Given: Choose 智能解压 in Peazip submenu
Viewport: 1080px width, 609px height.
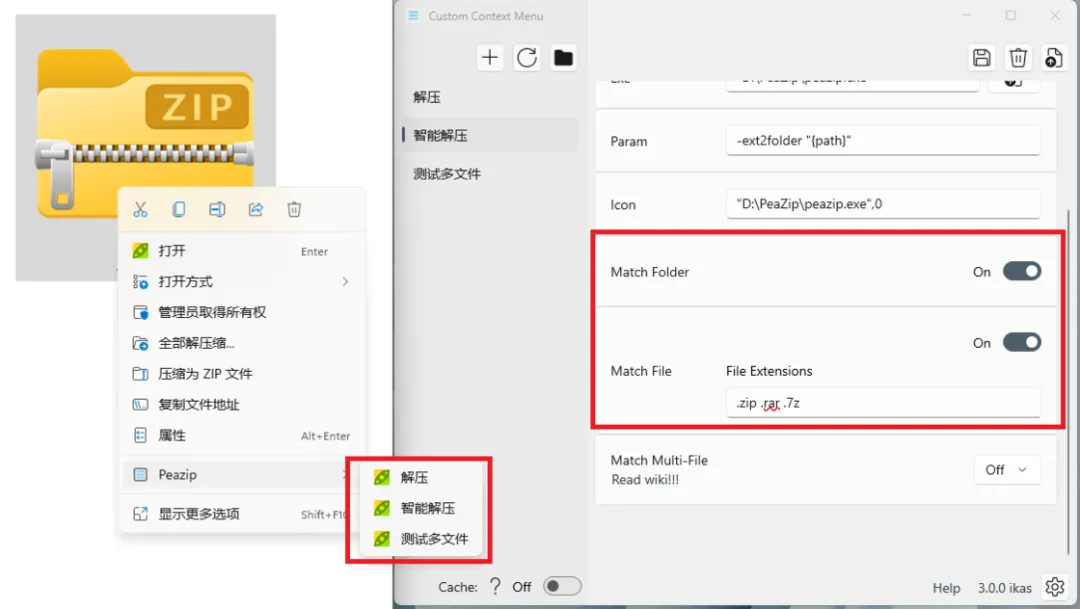Looking at the screenshot, I should click(420, 508).
